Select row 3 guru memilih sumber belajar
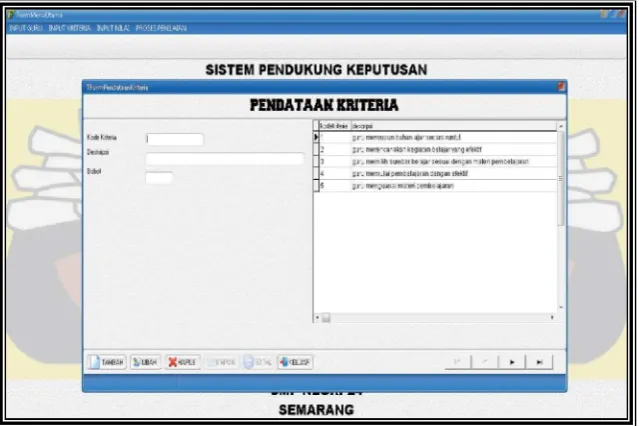The width and height of the screenshot is (639, 426). click(438, 161)
